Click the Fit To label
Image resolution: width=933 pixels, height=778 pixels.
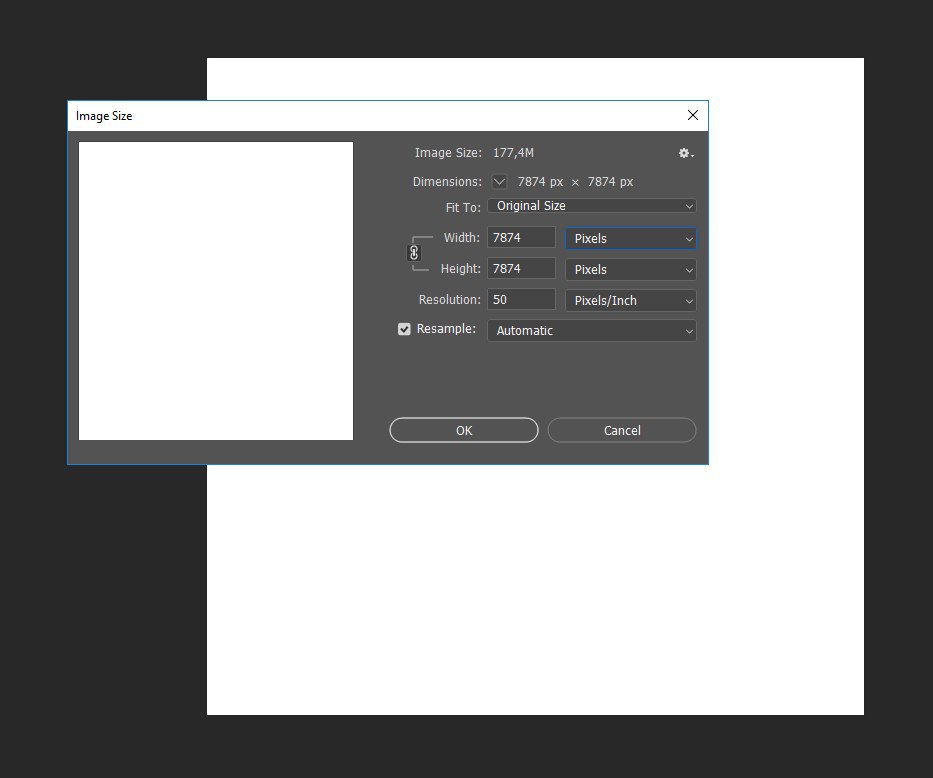point(463,208)
